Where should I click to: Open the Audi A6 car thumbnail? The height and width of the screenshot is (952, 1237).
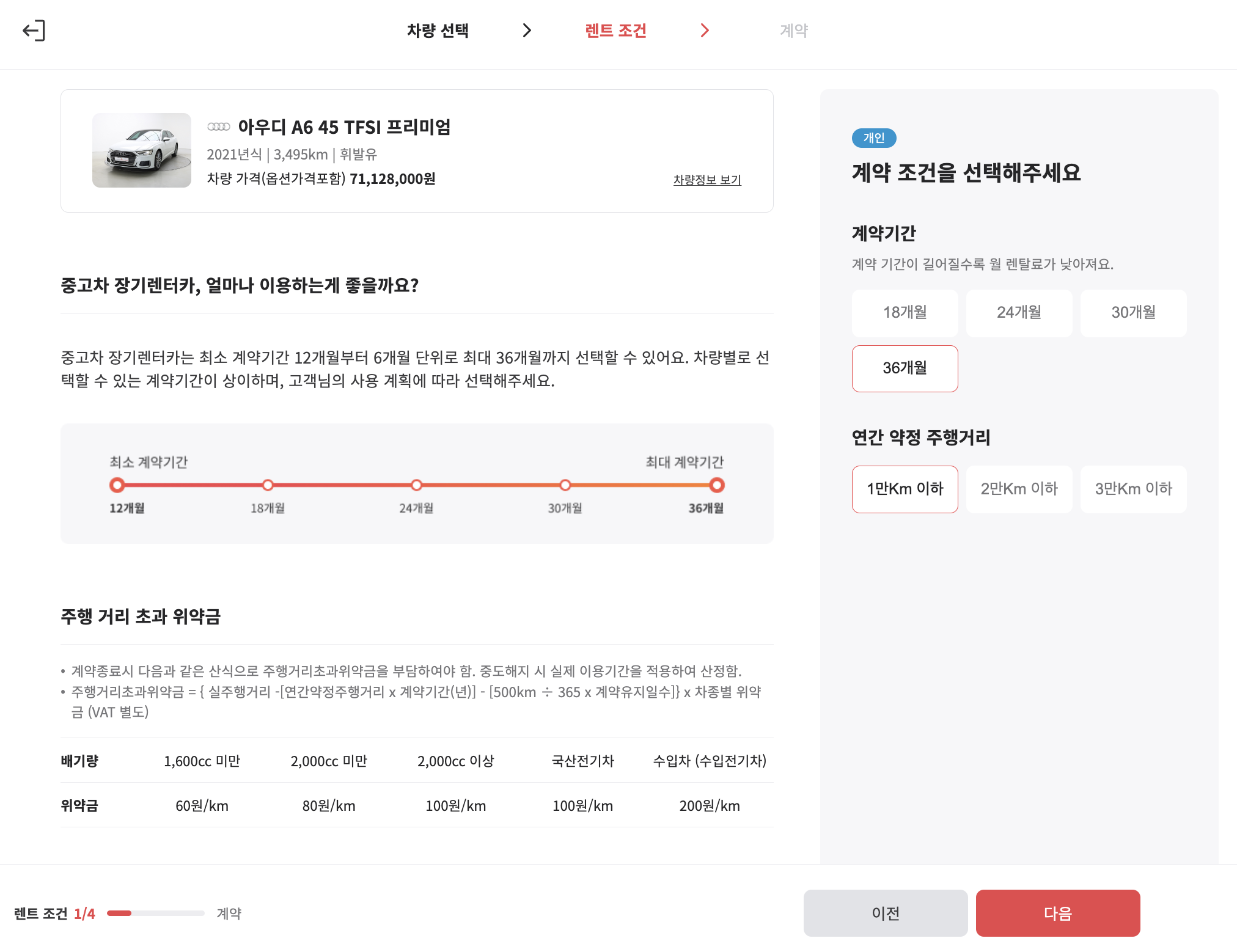coord(142,150)
